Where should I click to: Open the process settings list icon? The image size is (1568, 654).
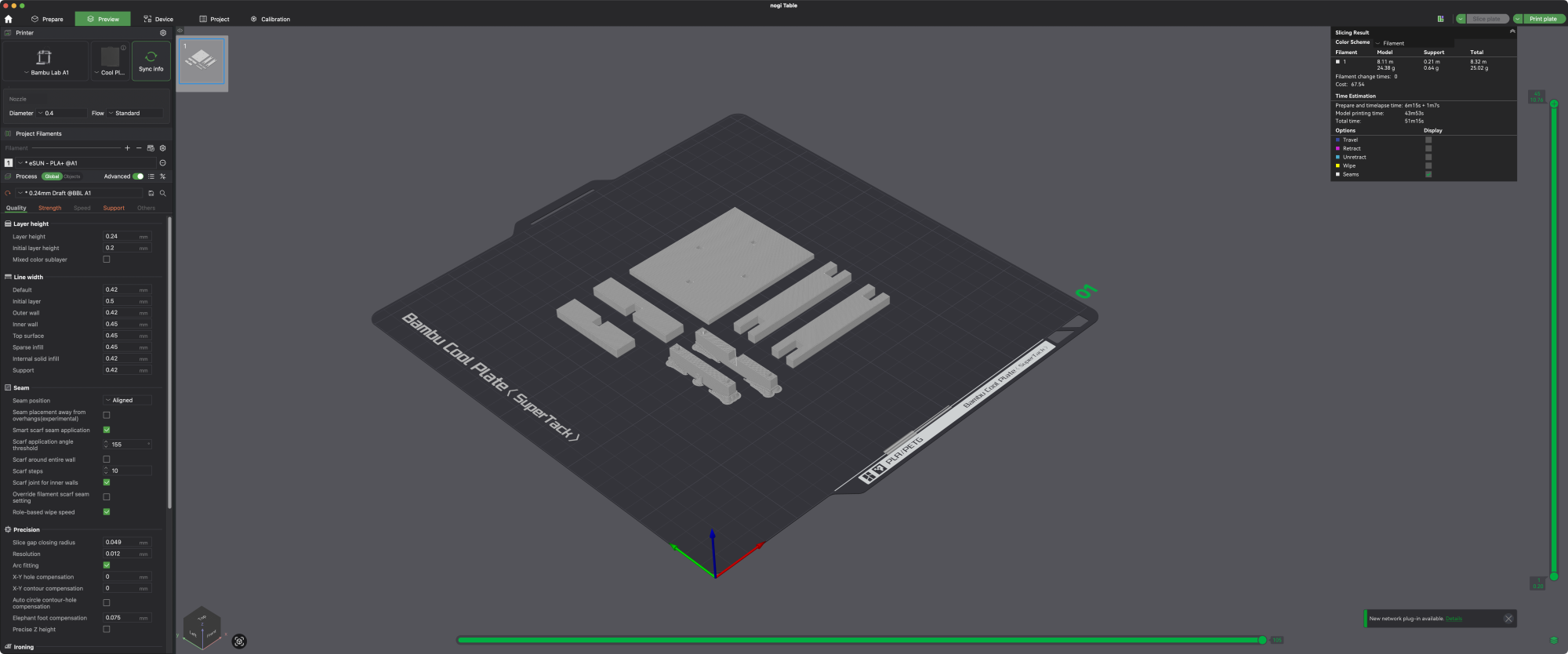coord(151,176)
